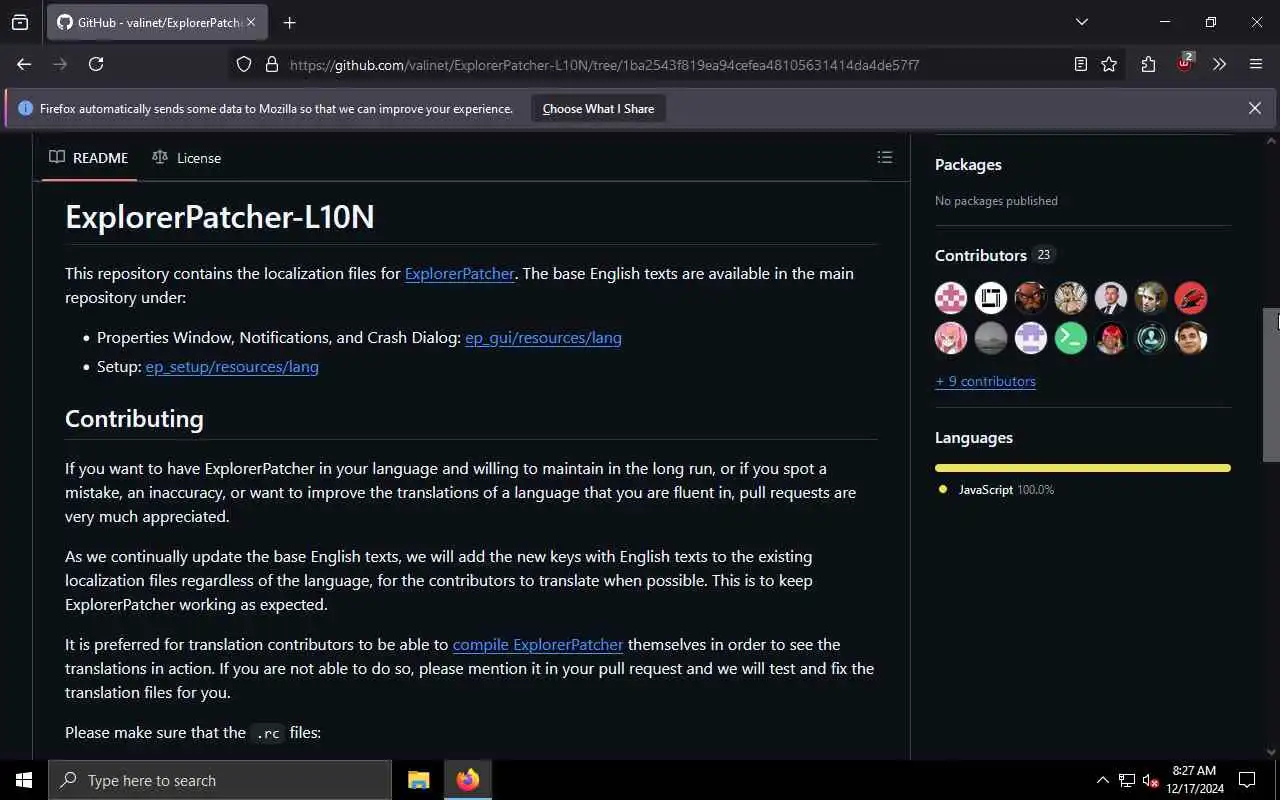The width and height of the screenshot is (1280, 800).
Task: Click the man in suit contributor avatar
Action: pyautogui.click(x=1111, y=298)
